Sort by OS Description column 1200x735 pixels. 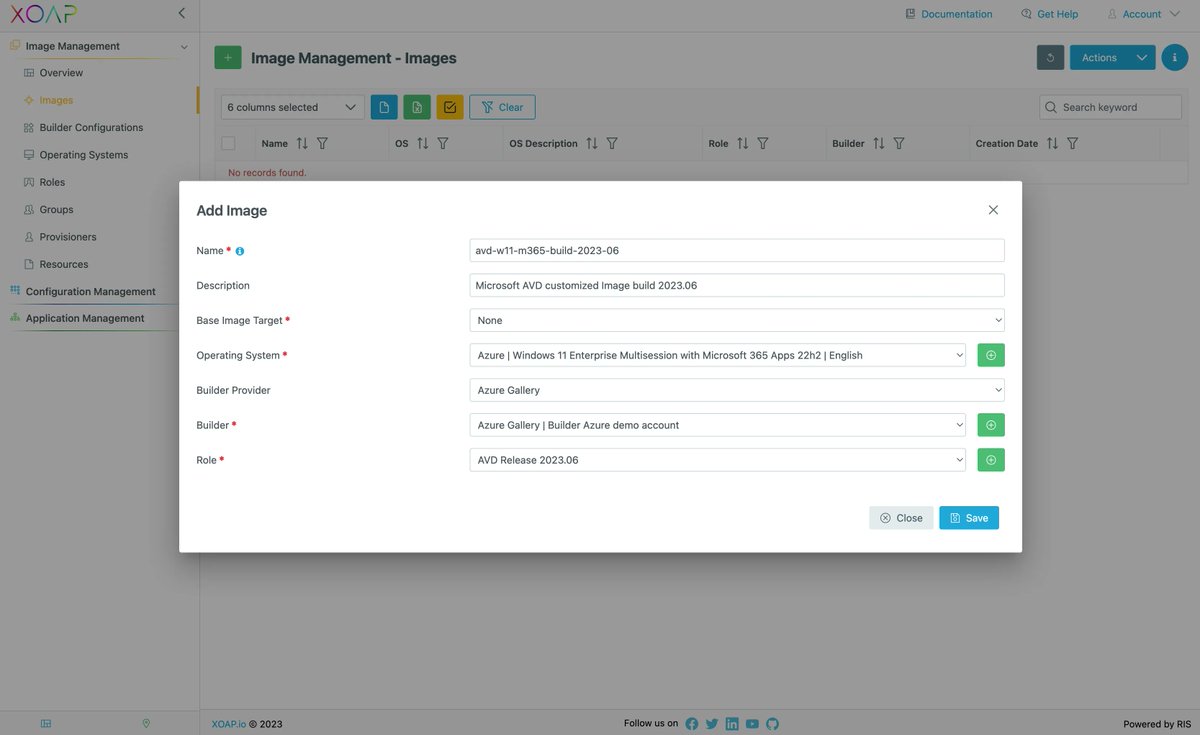click(592, 144)
